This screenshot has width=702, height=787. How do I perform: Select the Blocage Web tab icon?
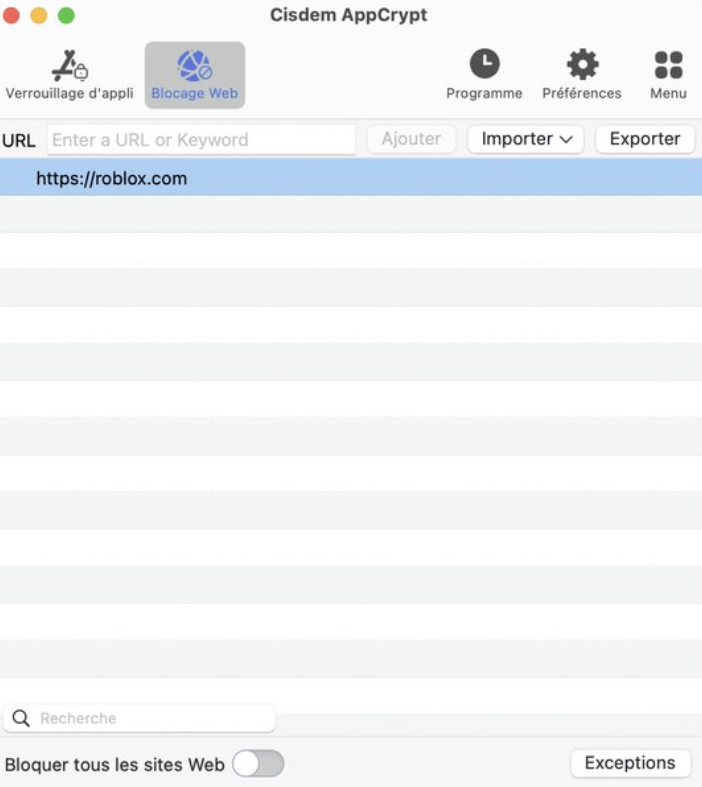click(x=195, y=65)
